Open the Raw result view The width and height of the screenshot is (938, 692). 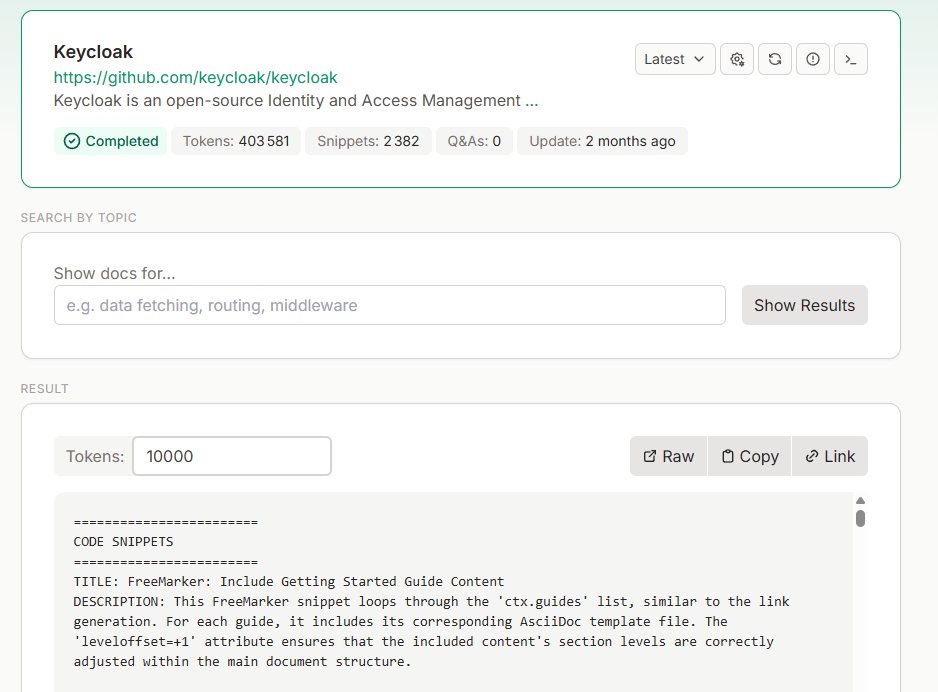pyautogui.click(x=669, y=456)
